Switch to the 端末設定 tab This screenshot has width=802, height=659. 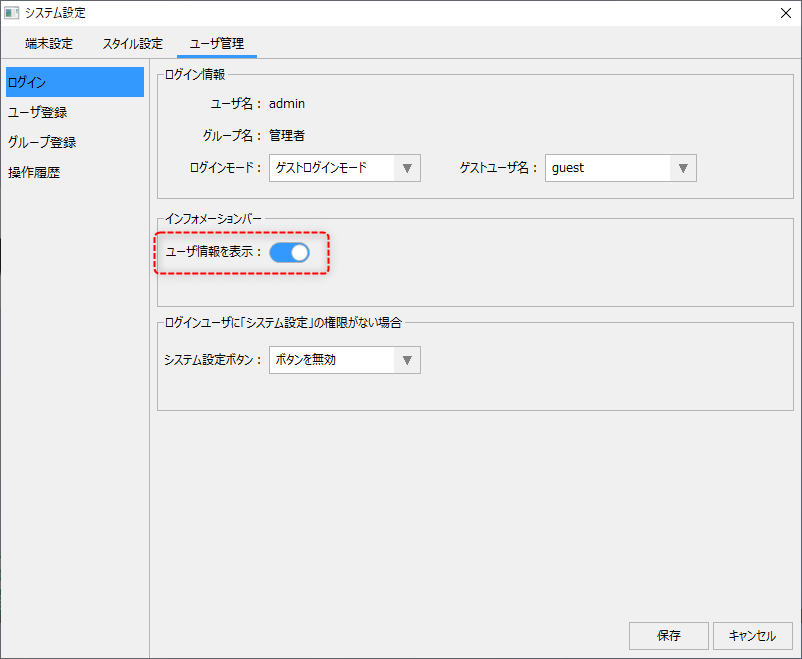[49, 44]
